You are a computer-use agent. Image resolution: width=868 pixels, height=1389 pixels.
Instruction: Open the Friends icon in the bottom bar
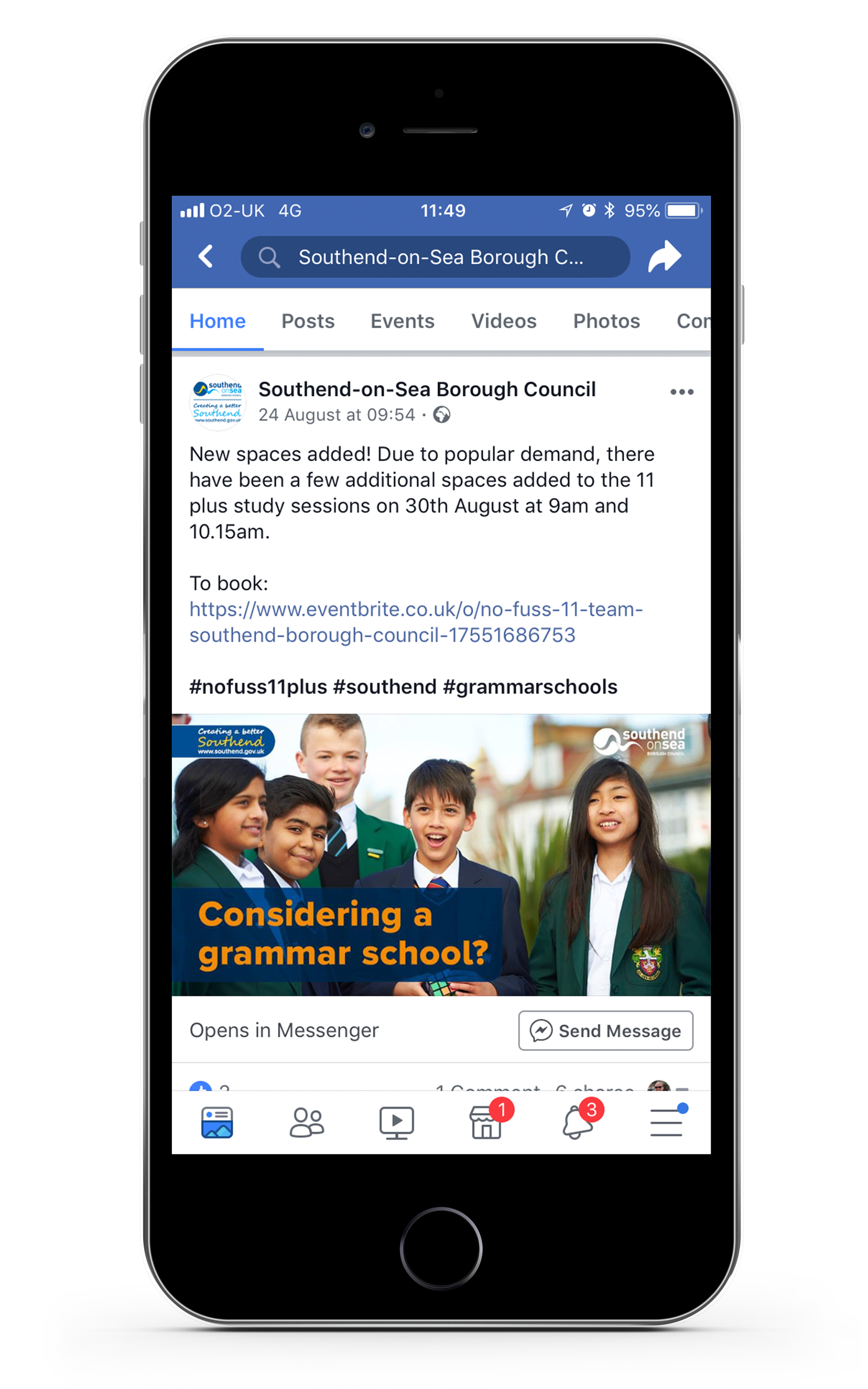point(307,1122)
